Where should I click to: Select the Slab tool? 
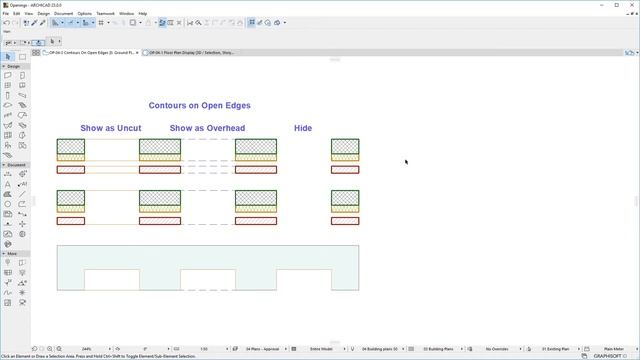click(x=8, y=105)
